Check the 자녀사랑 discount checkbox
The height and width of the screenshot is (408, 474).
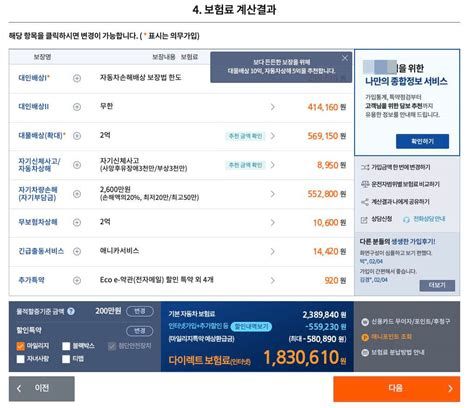pos(21,359)
